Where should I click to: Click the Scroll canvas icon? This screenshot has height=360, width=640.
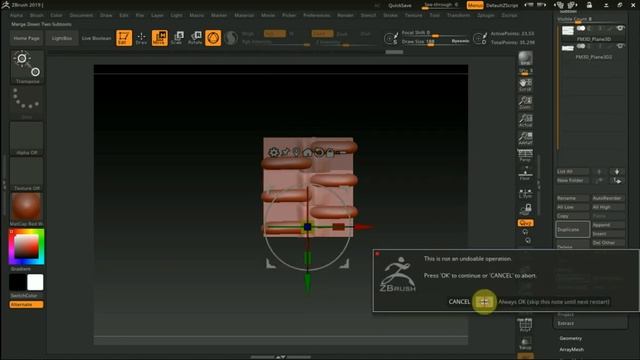coord(525,84)
